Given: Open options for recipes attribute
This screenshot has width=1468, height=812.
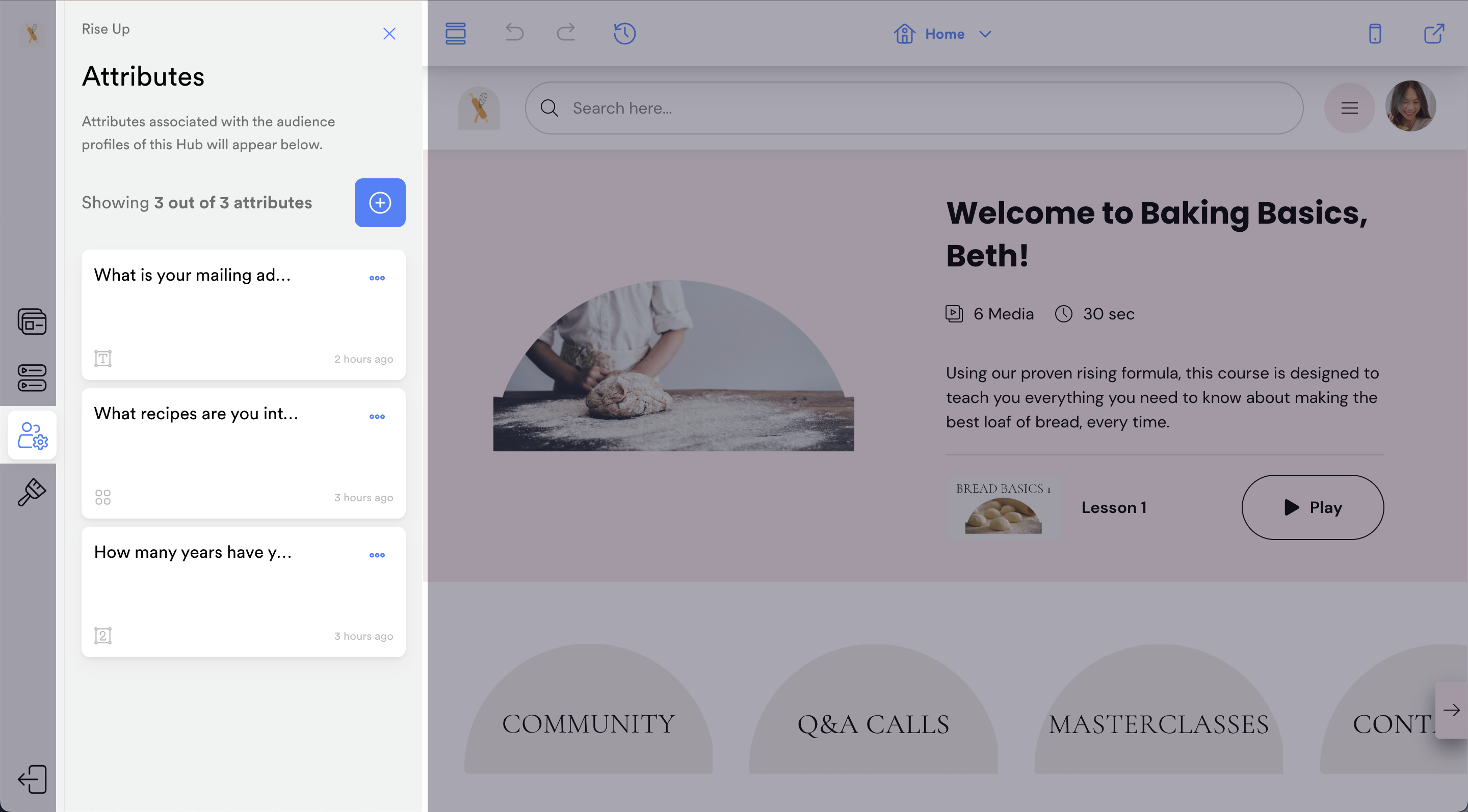Looking at the screenshot, I should click(377, 416).
